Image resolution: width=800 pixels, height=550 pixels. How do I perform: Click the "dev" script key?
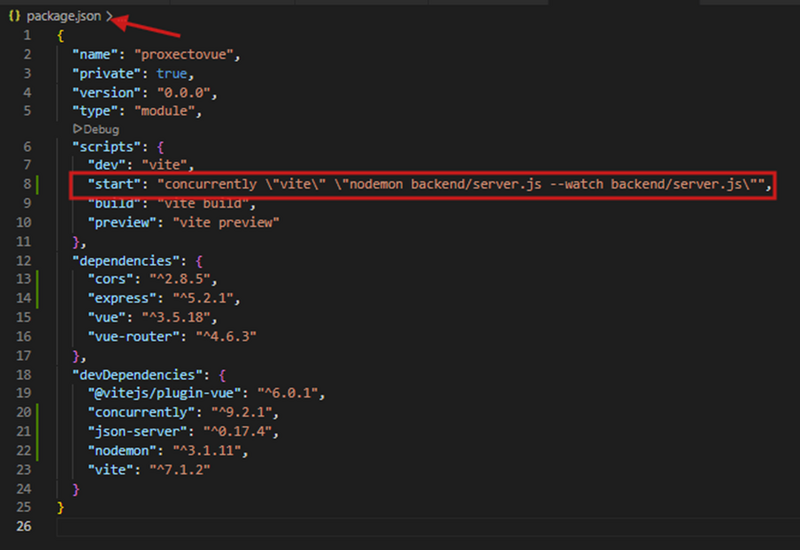106,165
